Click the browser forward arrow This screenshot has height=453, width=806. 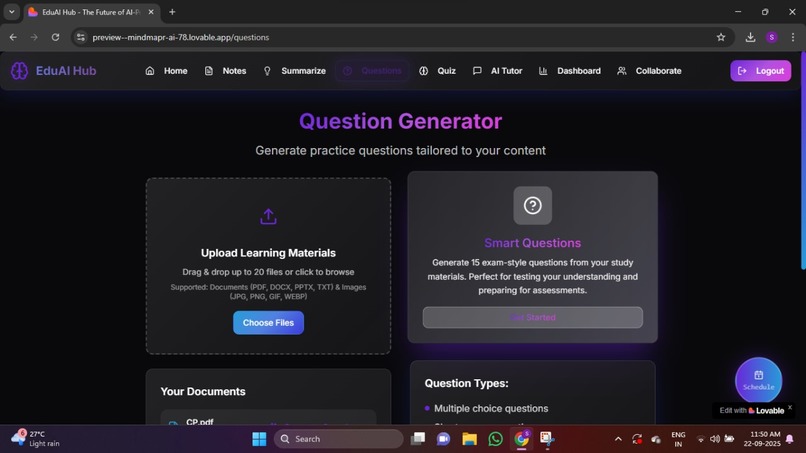coord(34,37)
